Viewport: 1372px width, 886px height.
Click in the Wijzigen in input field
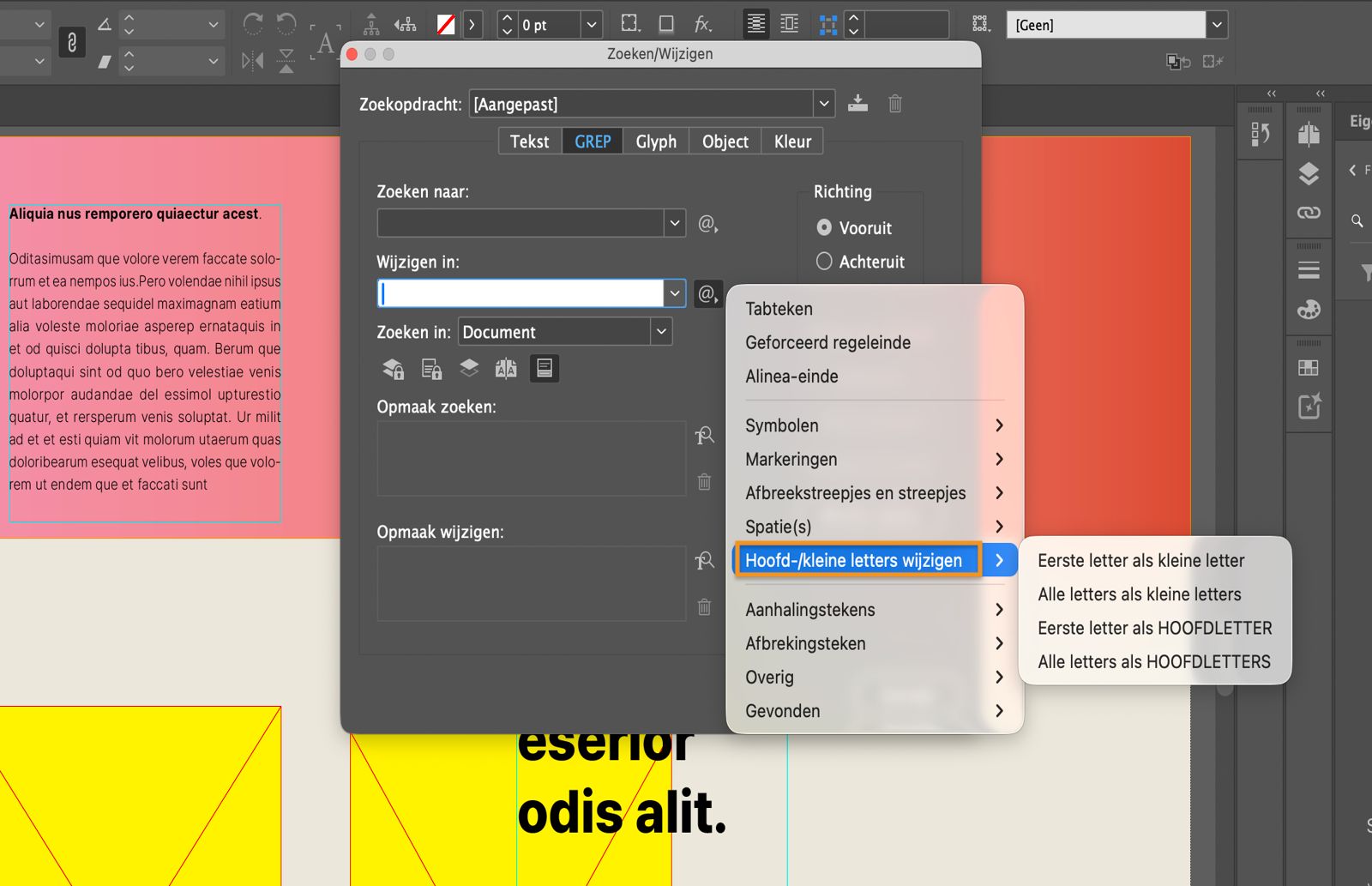pyautogui.click(x=521, y=293)
